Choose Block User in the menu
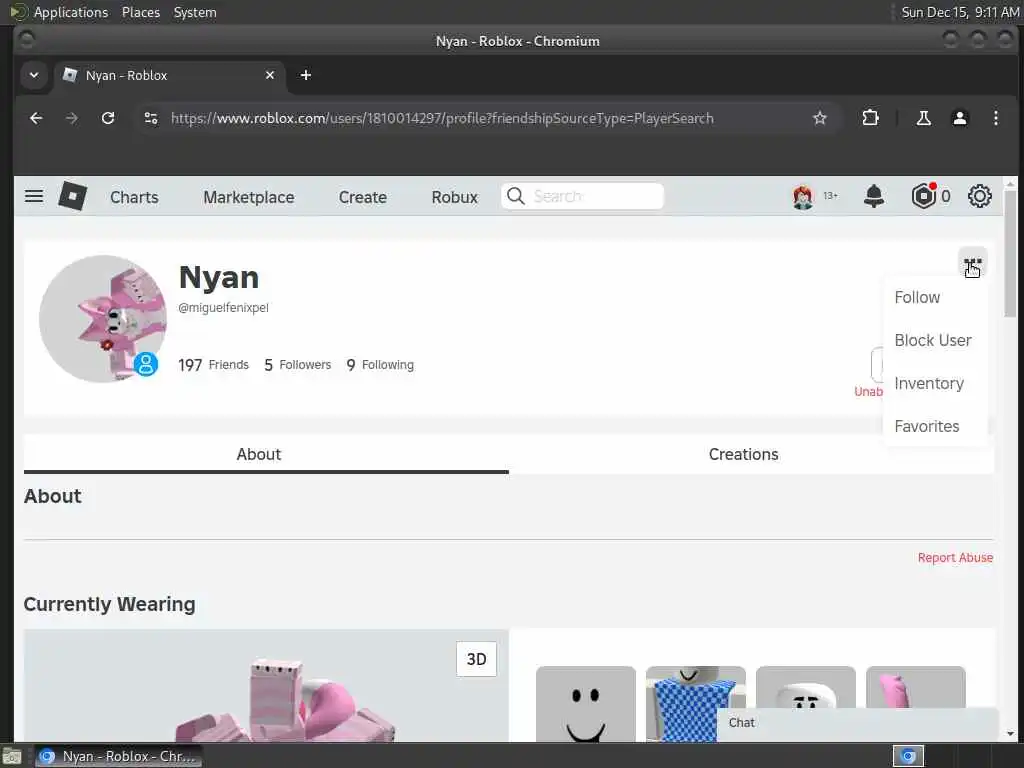 pyautogui.click(x=933, y=340)
